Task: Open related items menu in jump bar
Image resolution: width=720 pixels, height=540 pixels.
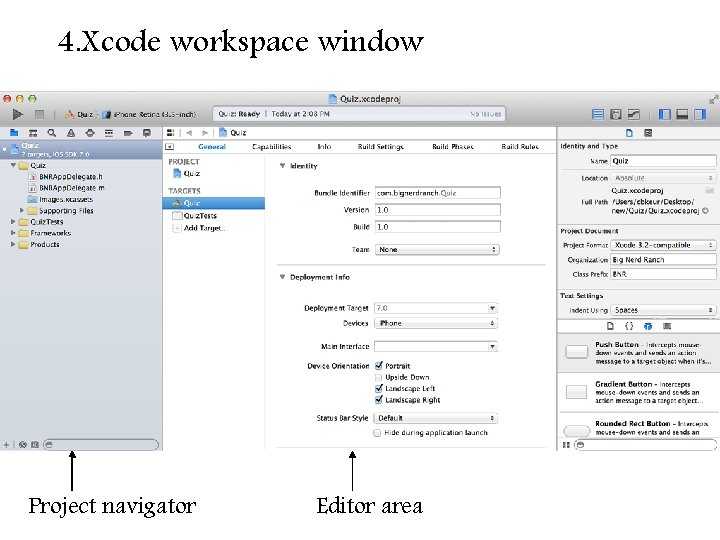Action: [170, 133]
